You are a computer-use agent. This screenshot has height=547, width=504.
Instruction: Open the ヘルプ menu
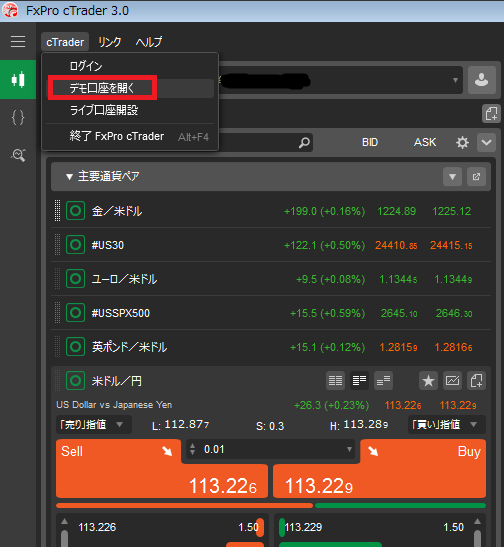click(x=149, y=42)
